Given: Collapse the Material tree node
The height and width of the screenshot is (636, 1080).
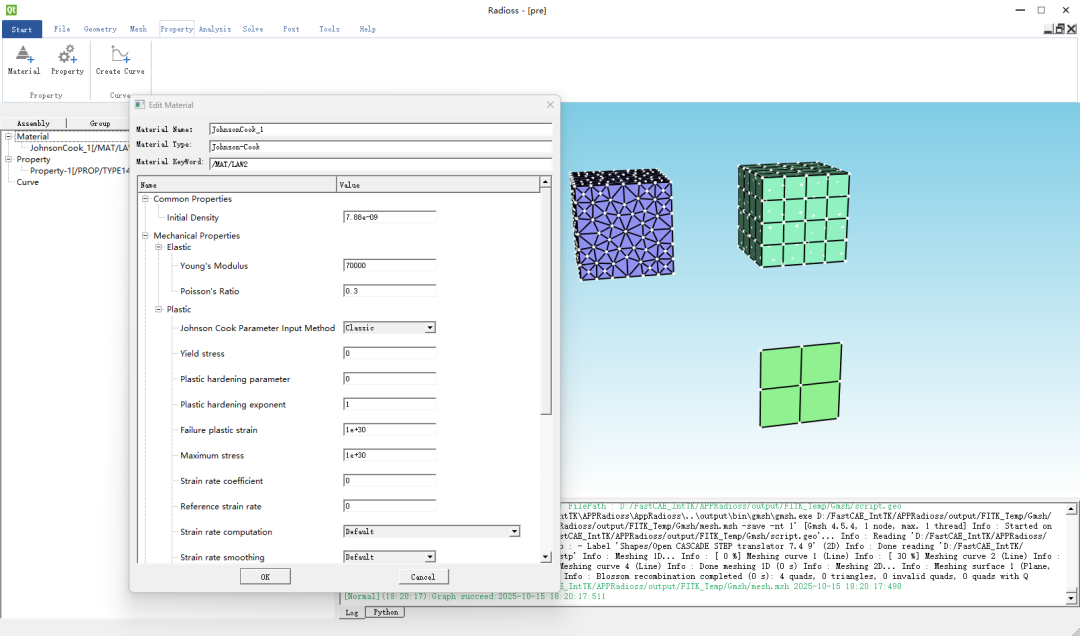Looking at the screenshot, I should 9,136.
